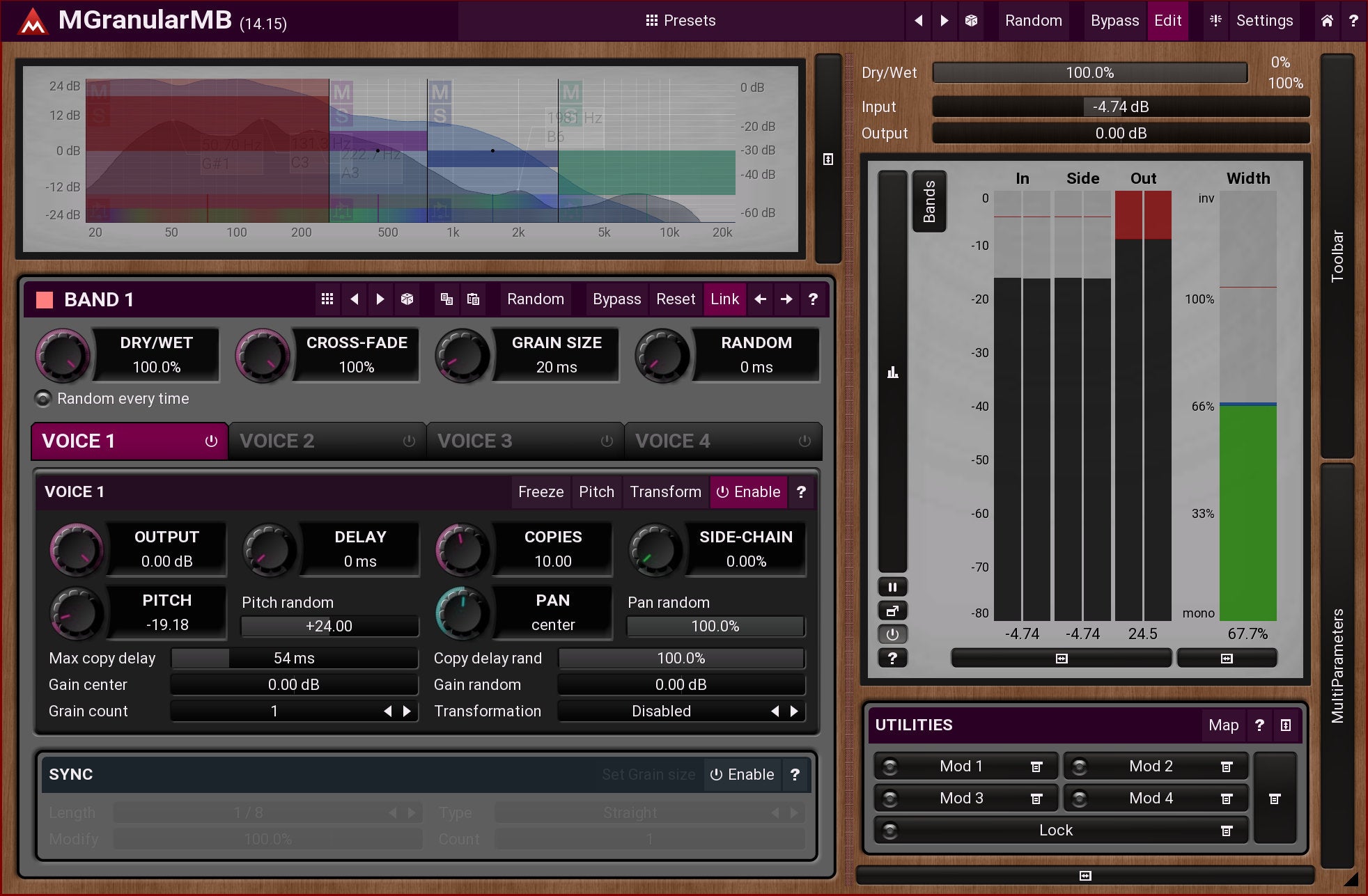
Task: Click the Band 1 Reset button
Action: point(675,299)
